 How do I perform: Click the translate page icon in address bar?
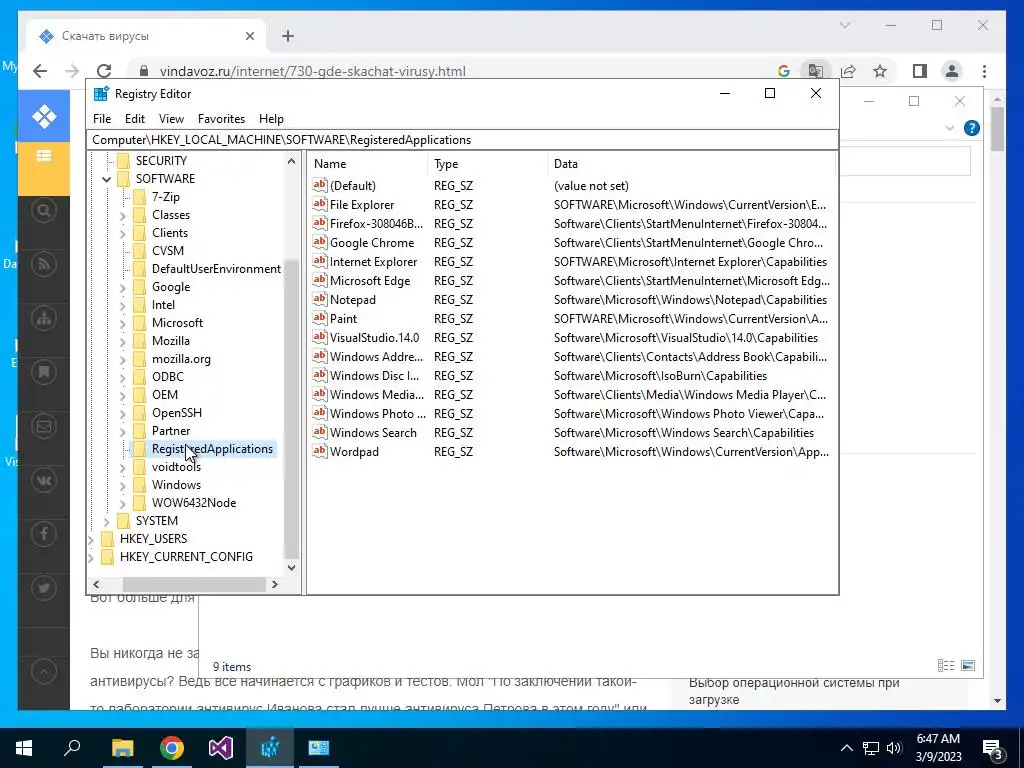click(x=816, y=71)
